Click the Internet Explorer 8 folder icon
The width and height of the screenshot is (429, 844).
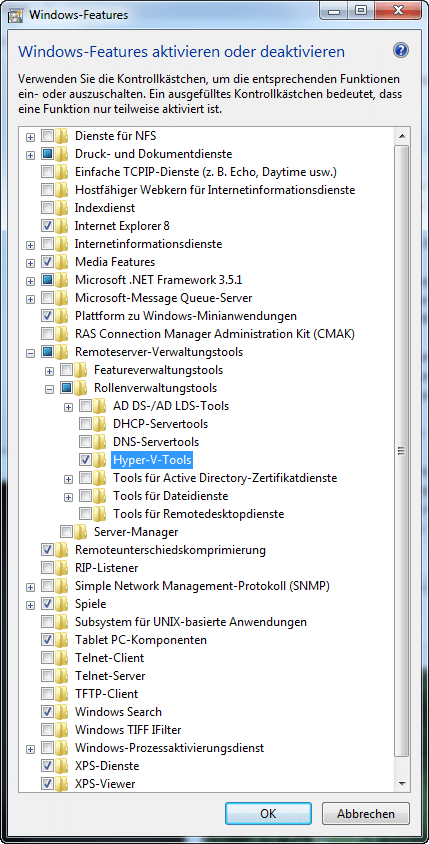click(62, 226)
